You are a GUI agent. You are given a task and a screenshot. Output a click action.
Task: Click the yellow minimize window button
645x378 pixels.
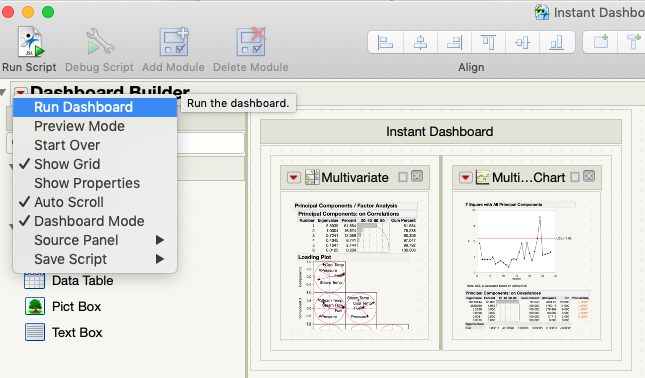[28, 12]
